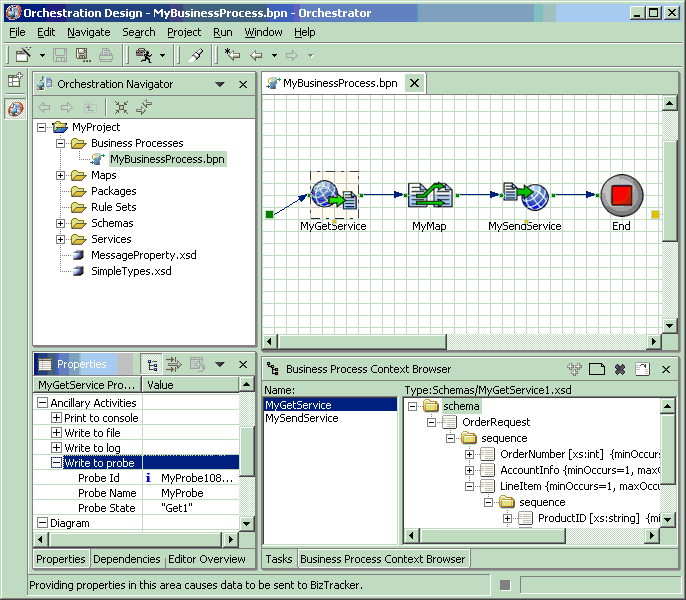Collapse the Ancillary Activities category
This screenshot has height=600, width=686.
[x=42, y=403]
